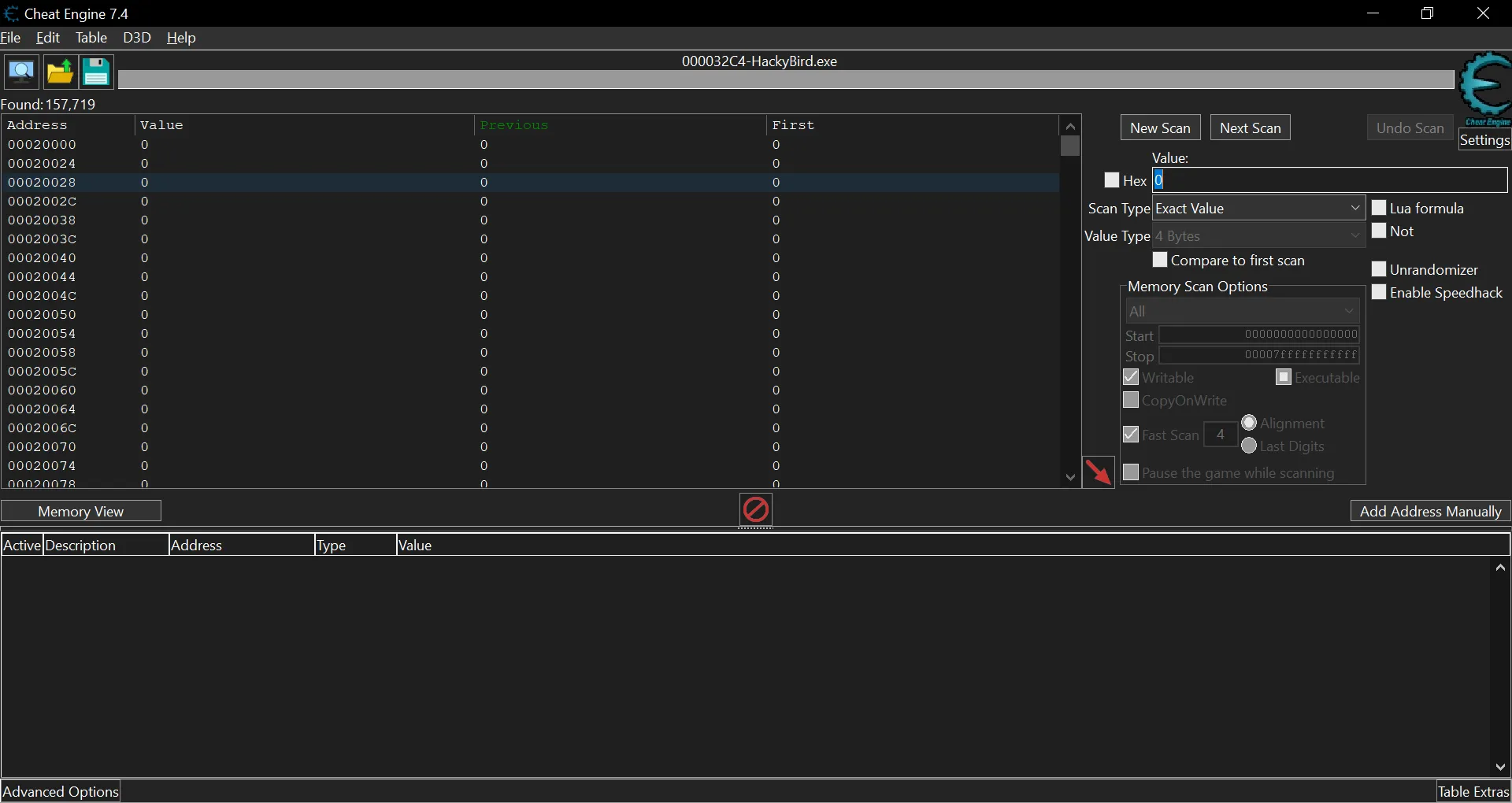Viewport: 1512px width, 803px height.
Task: Click results list scroll down arrow
Action: tap(1069, 477)
